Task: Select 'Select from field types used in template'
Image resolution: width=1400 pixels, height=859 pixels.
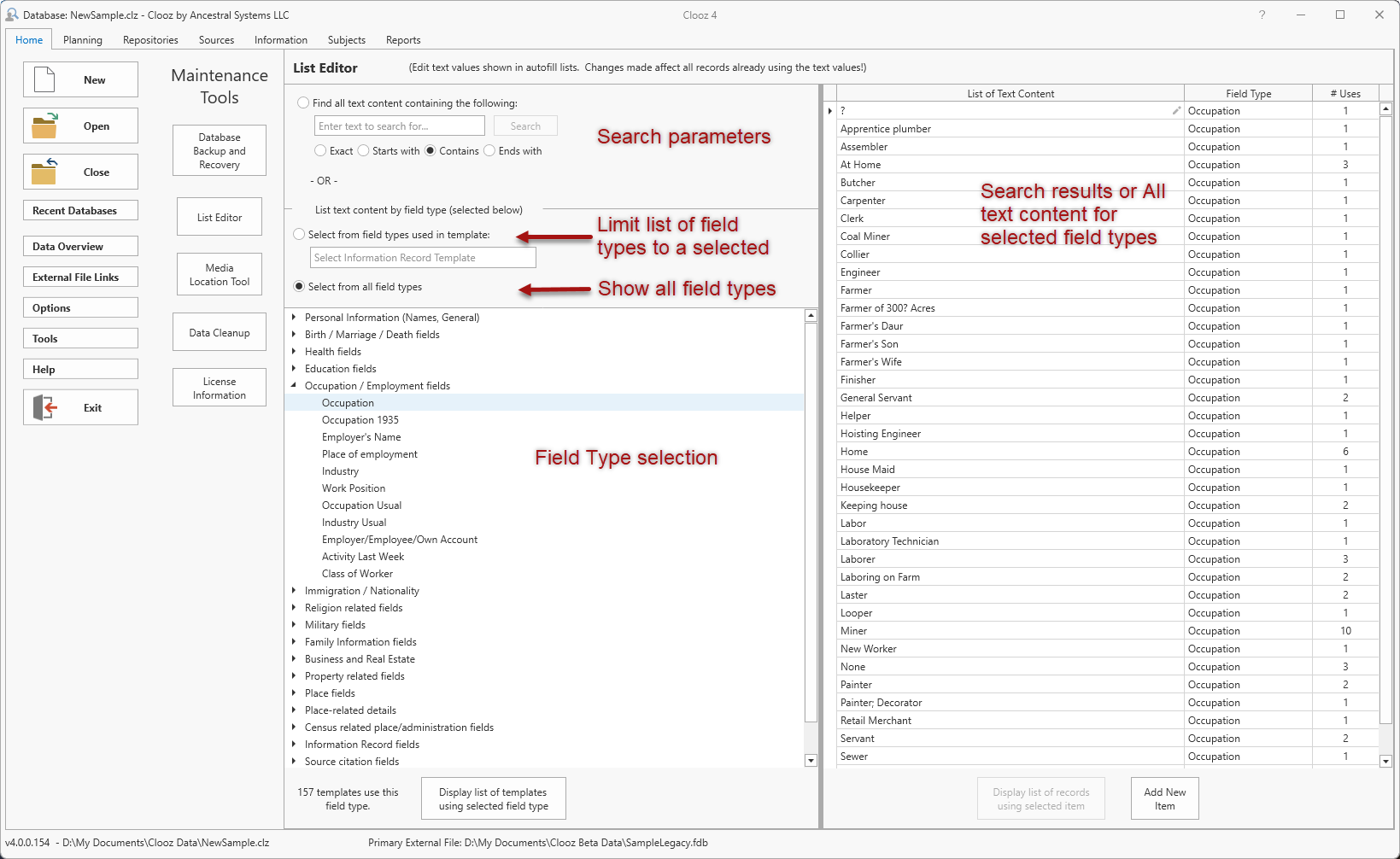Action: (x=300, y=233)
